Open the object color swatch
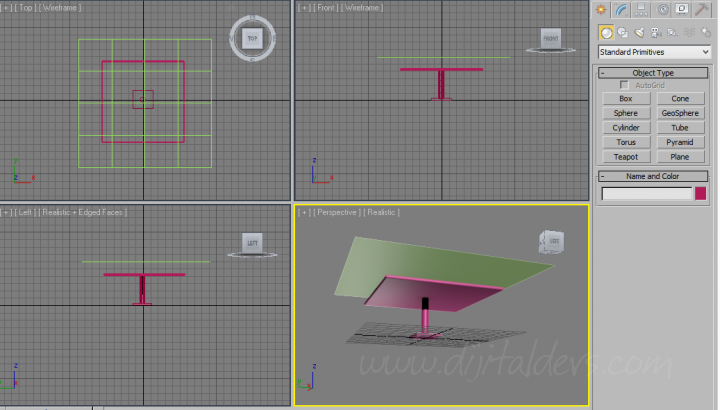Screen dimensions: 720x410 701,194
